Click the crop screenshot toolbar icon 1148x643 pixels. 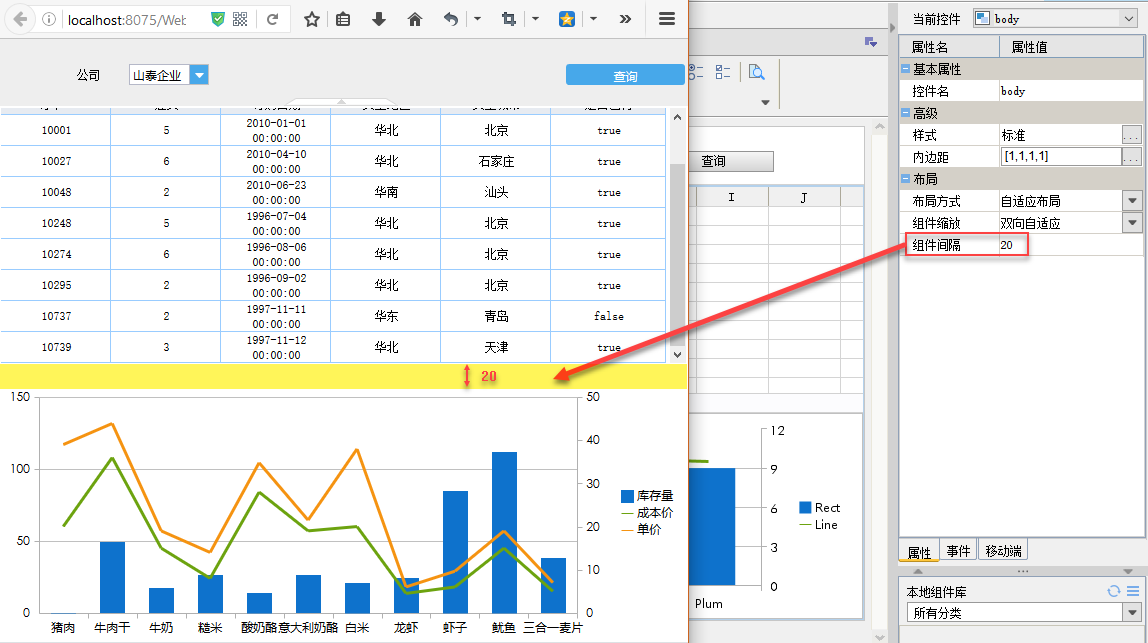pyautogui.click(x=509, y=20)
